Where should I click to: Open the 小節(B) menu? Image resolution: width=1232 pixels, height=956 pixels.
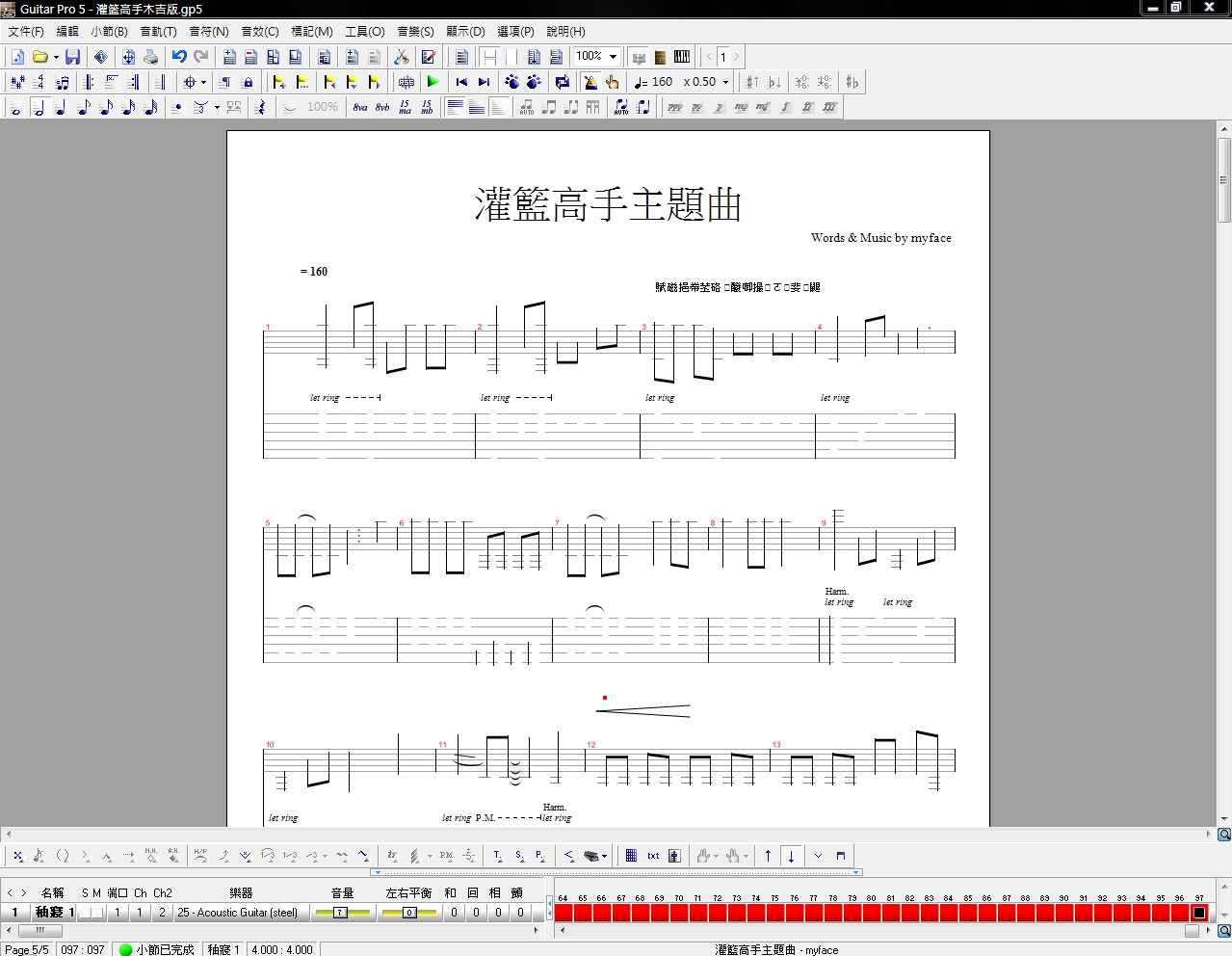click(x=110, y=32)
